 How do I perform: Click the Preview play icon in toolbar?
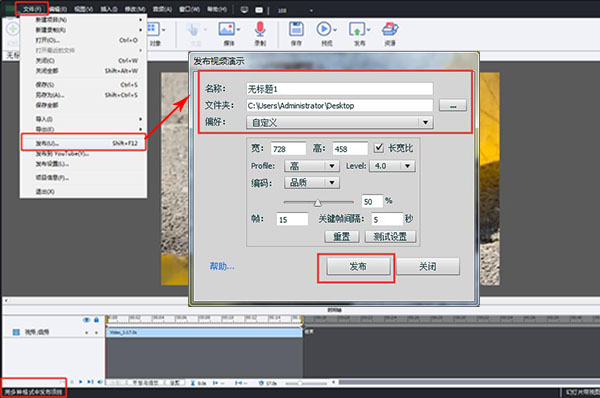coord(324,29)
